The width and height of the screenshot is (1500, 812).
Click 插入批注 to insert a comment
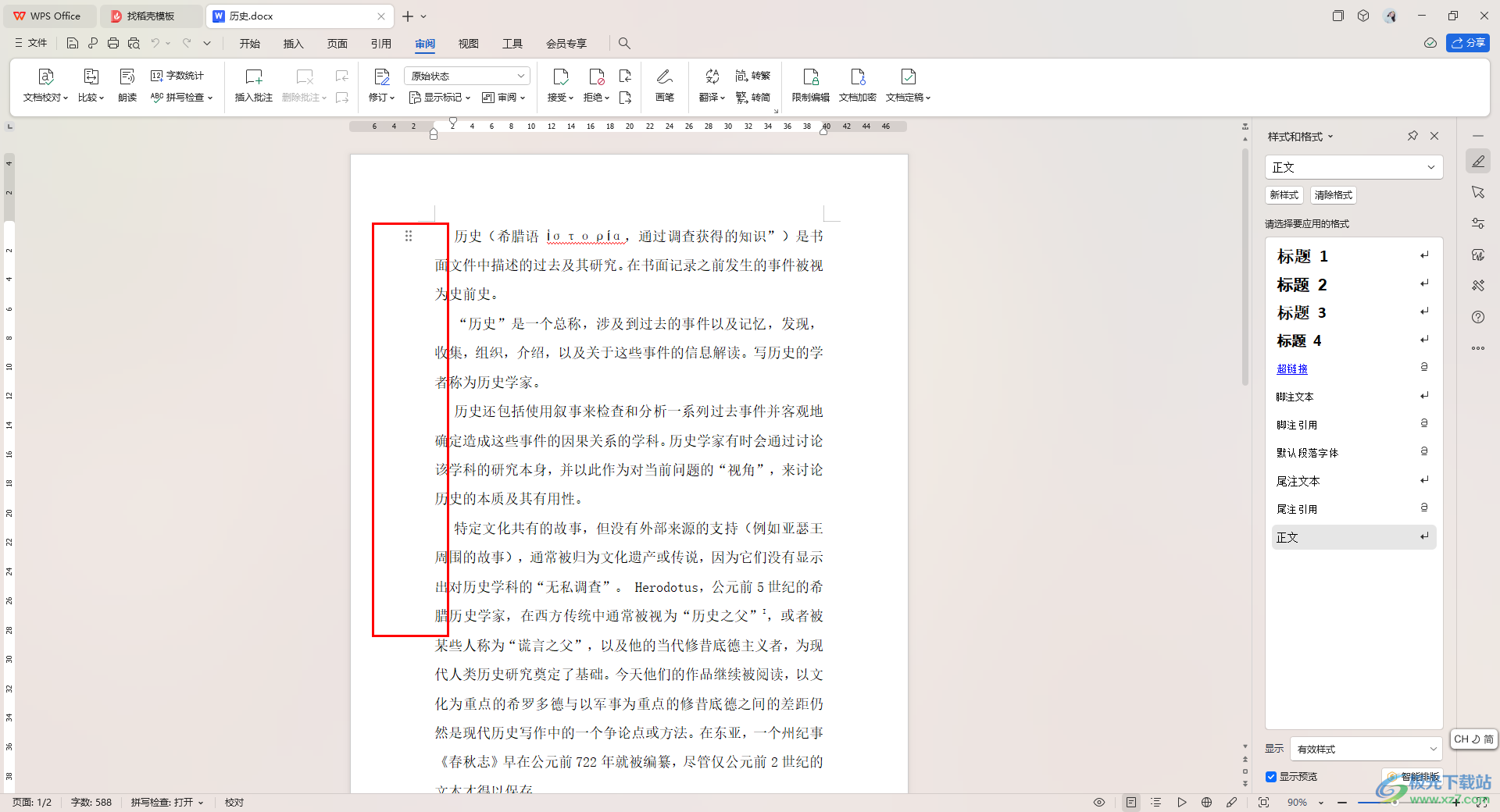pyautogui.click(x=253, y=85)
